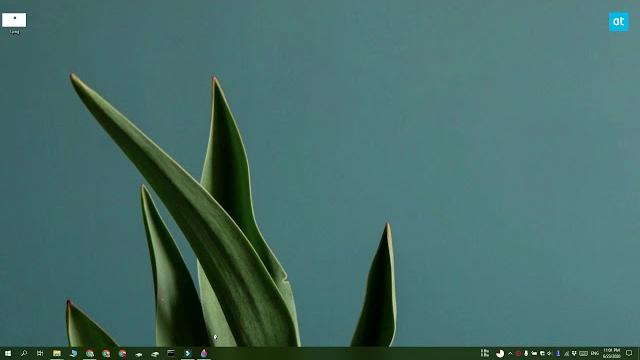Launch File Explorer from the taskbar

point(57,353)
